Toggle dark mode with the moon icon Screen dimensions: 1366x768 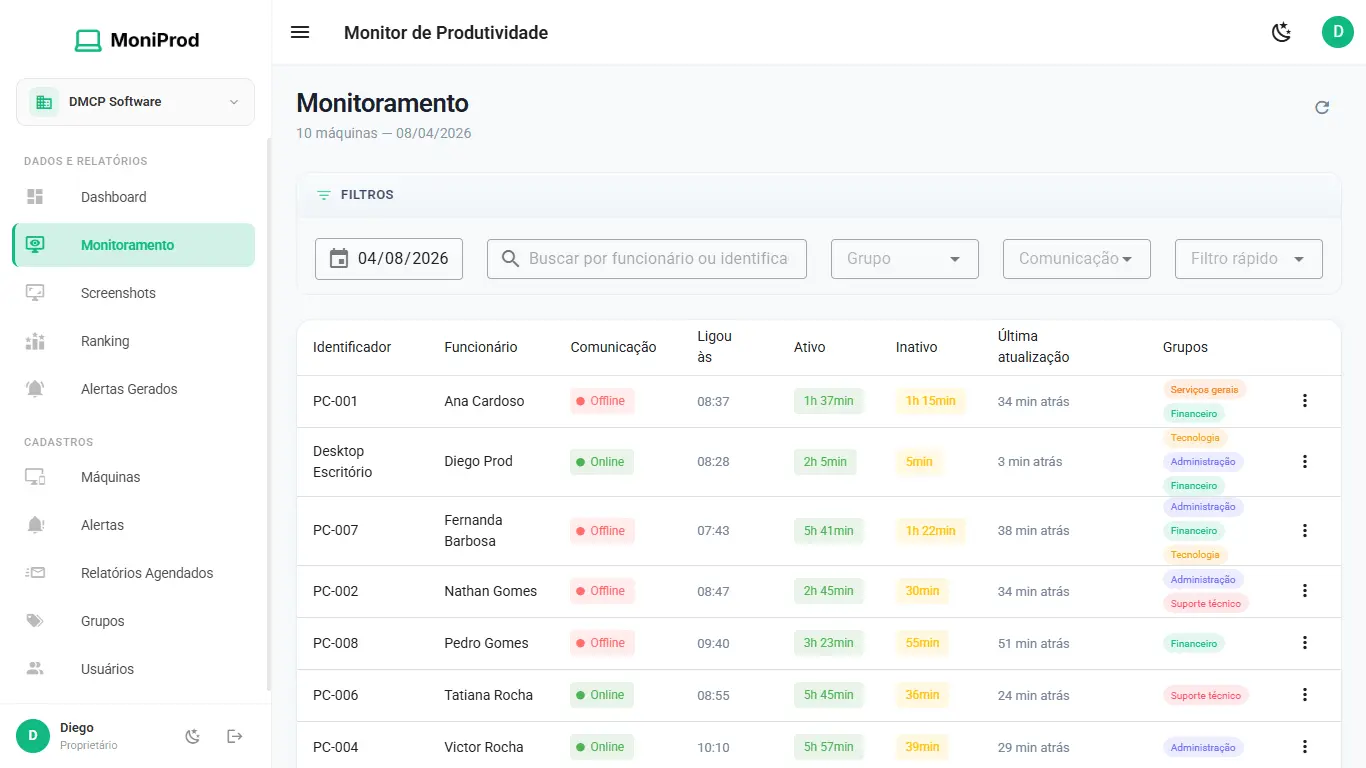1281,32
